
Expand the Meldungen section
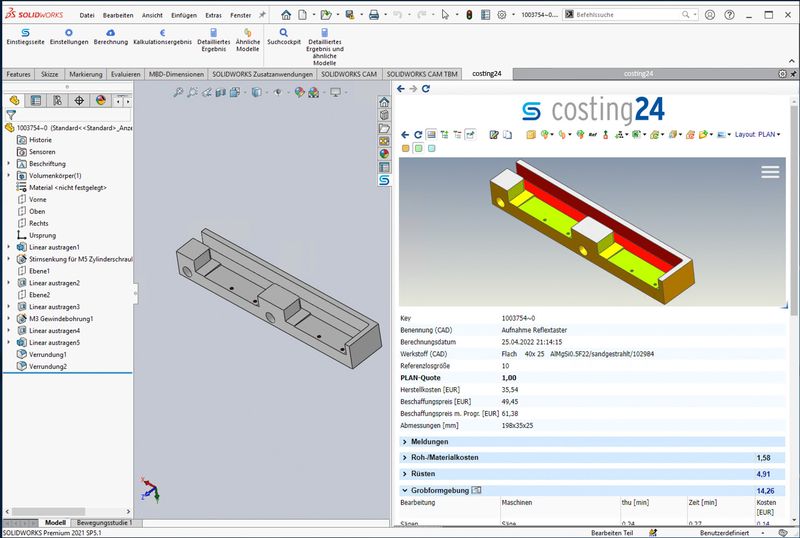(x=405, y=441)
